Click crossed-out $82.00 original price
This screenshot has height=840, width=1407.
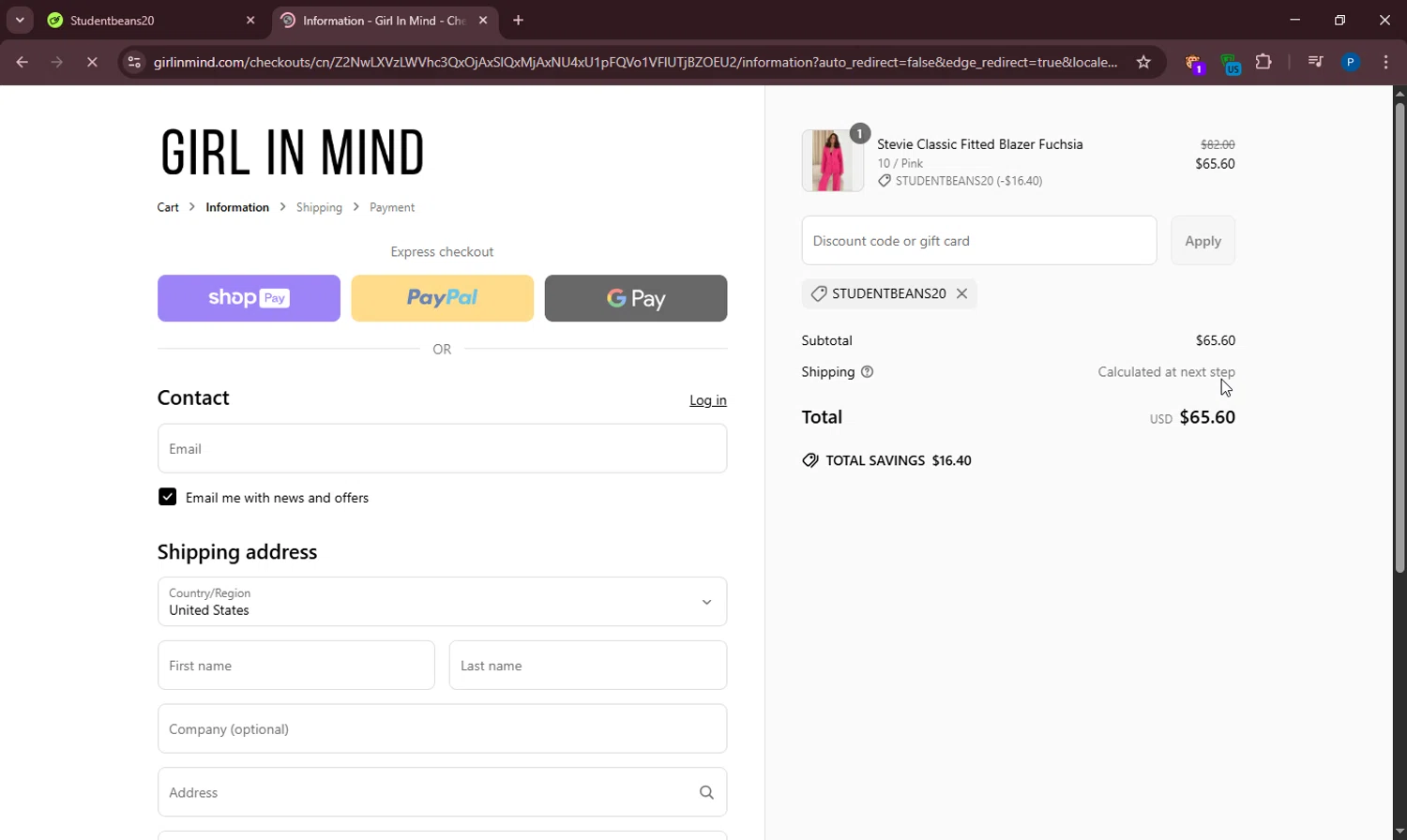pos(1218,144)
